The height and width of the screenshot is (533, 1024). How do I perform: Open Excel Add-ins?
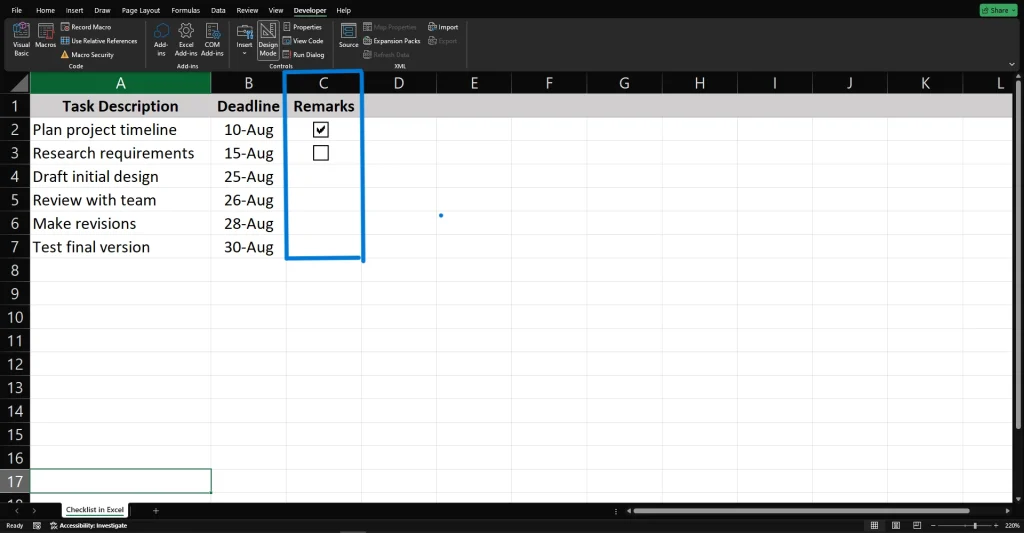(186, 39)
